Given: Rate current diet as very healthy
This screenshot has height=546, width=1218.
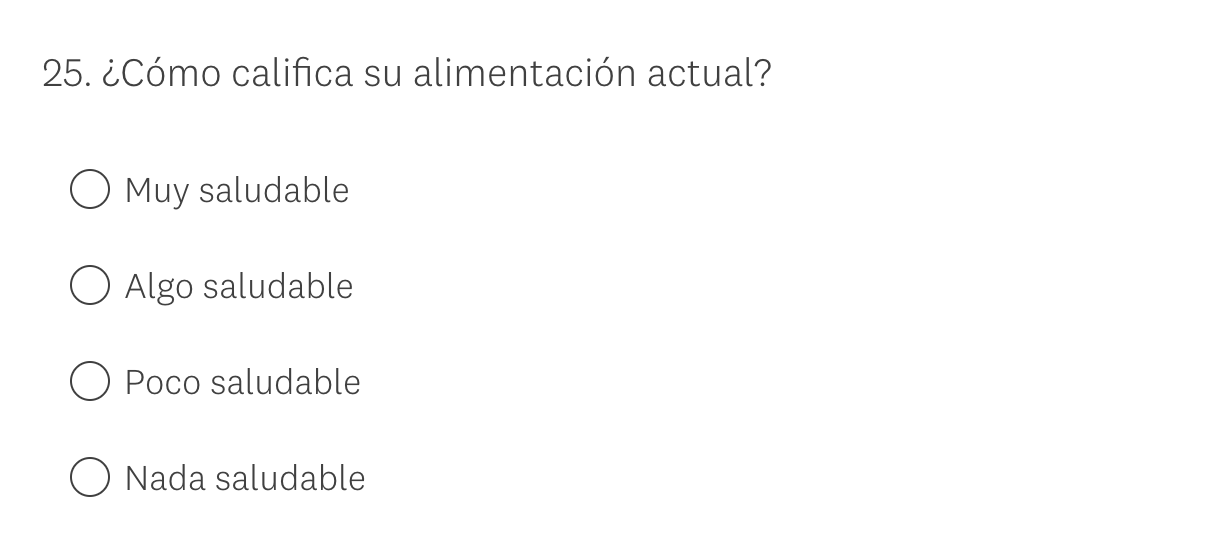Looking at the screenshot, I should (90, 190).
